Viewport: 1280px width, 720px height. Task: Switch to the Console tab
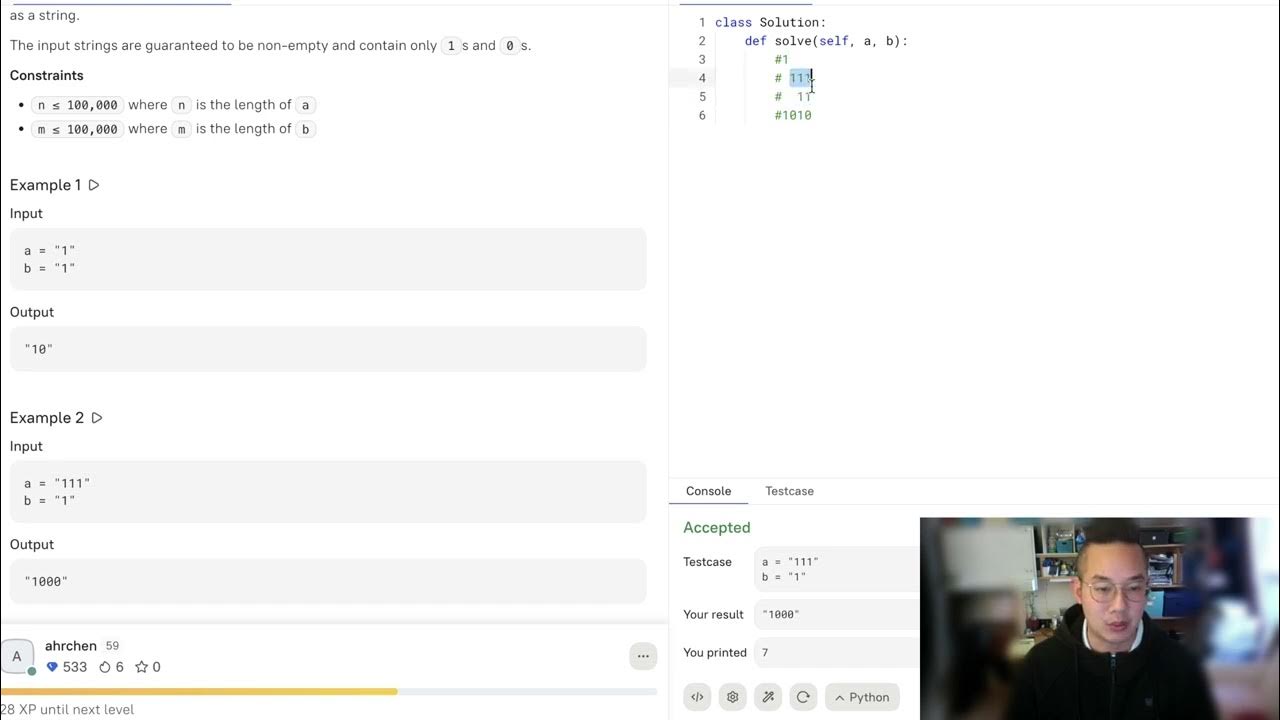[x=708, y=491]
